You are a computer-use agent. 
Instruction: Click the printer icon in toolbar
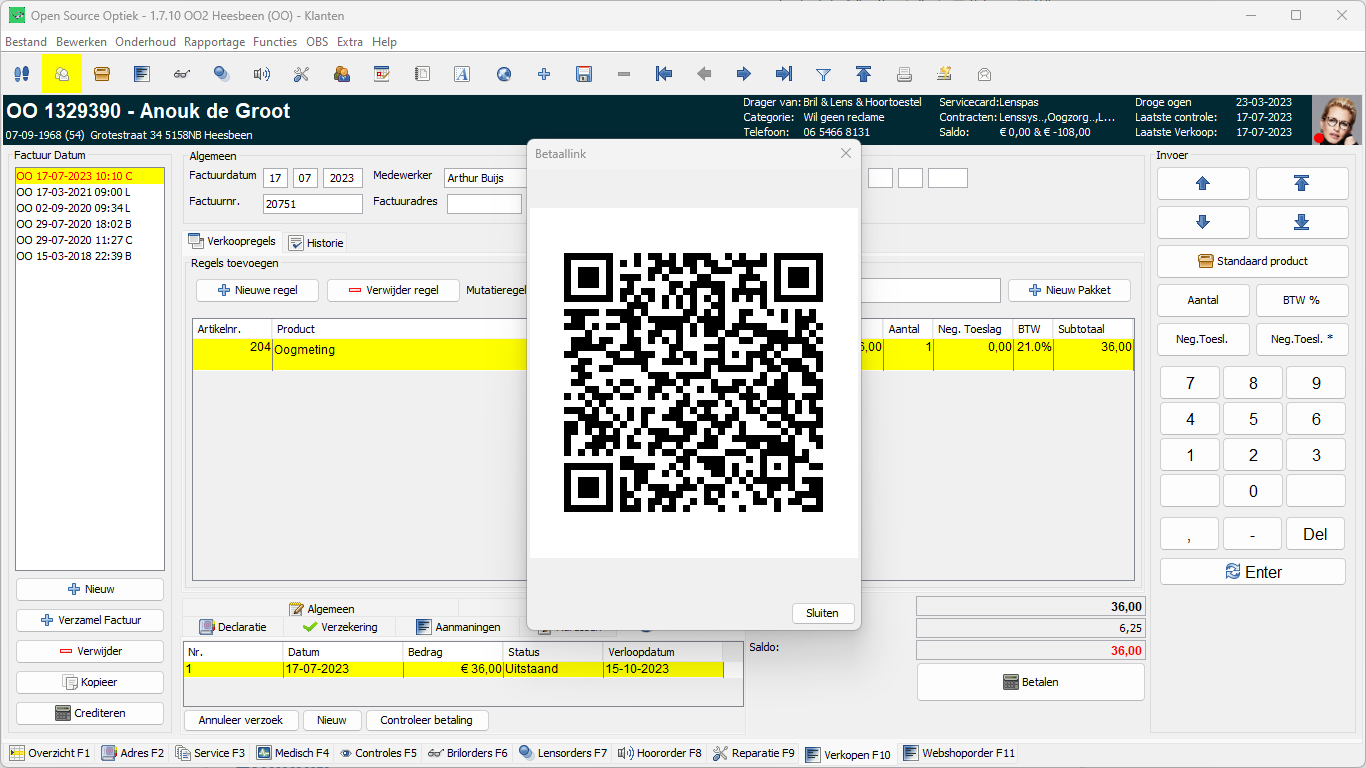click(x=904, y=74)
